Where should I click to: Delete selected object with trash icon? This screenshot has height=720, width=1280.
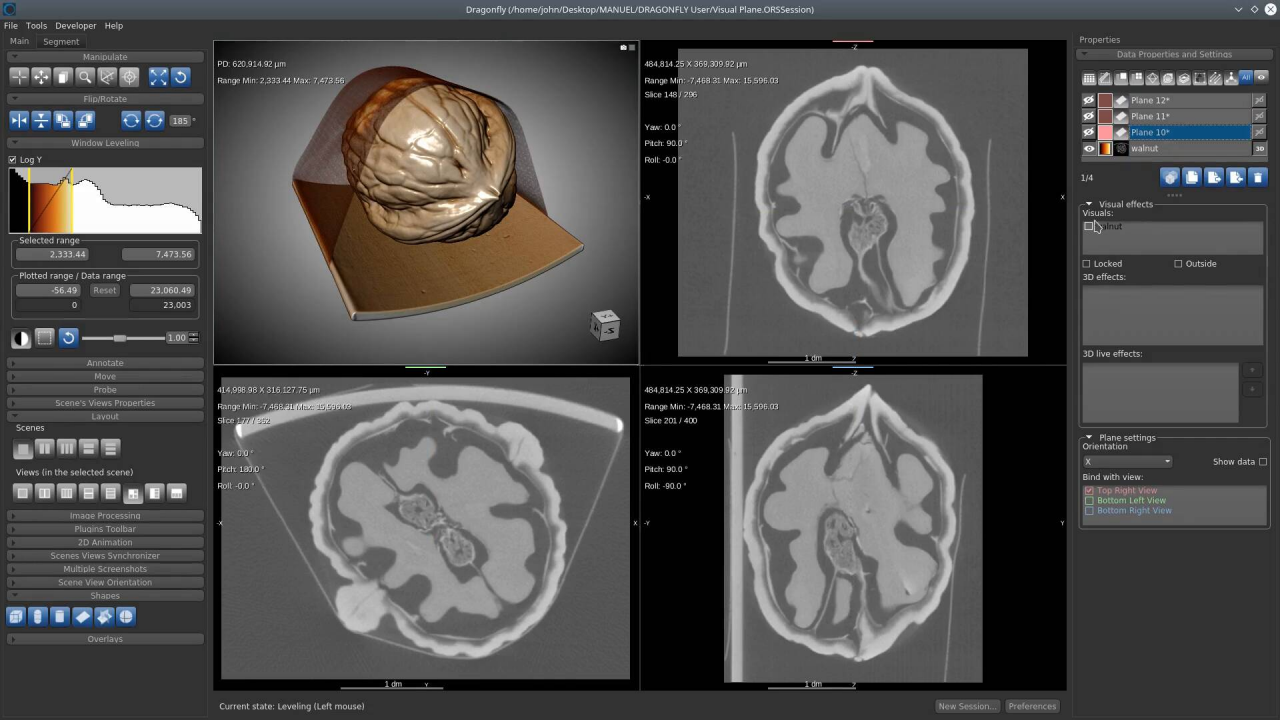tap(1258, 178)
